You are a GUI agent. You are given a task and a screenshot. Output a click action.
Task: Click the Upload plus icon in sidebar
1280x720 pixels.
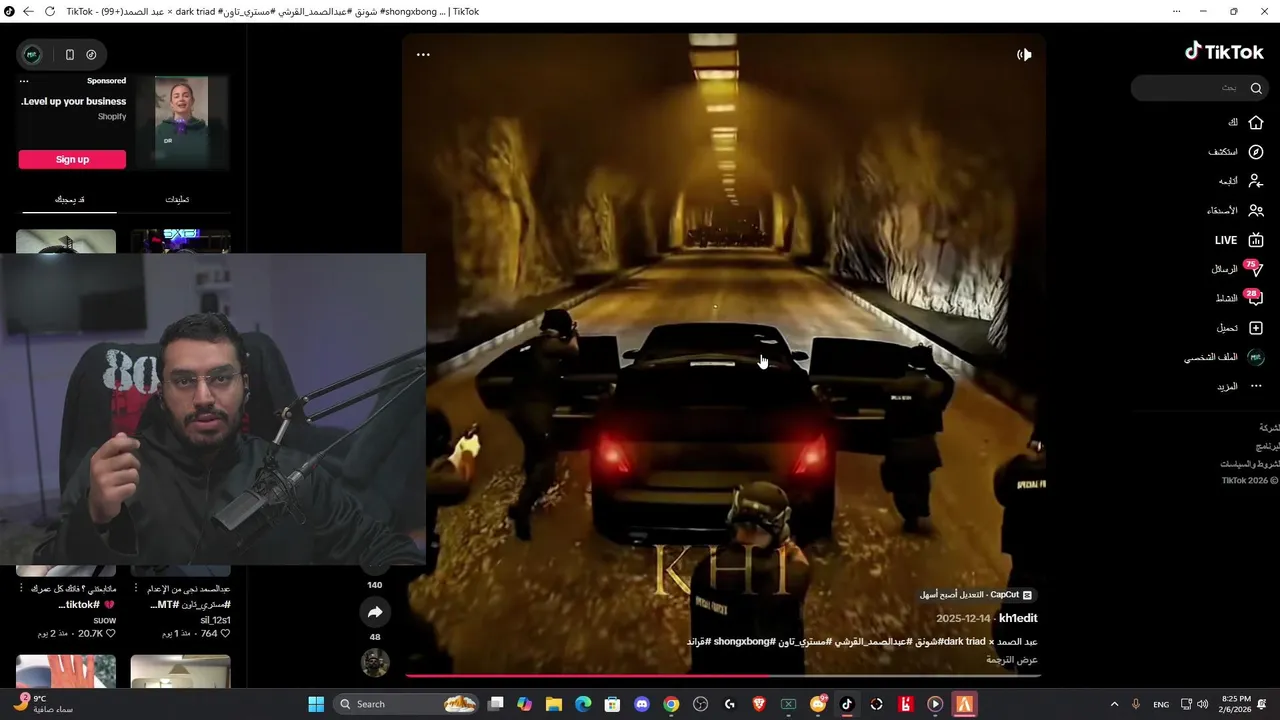[1256, 328]
